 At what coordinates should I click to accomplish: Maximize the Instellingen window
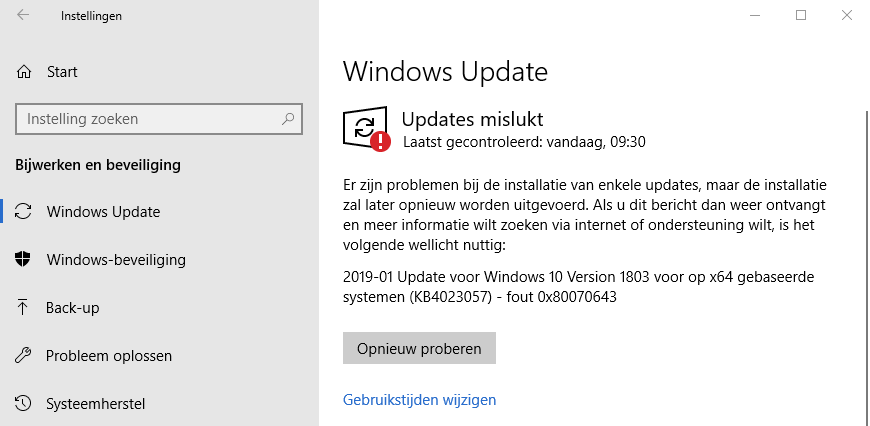pos(801,16)
